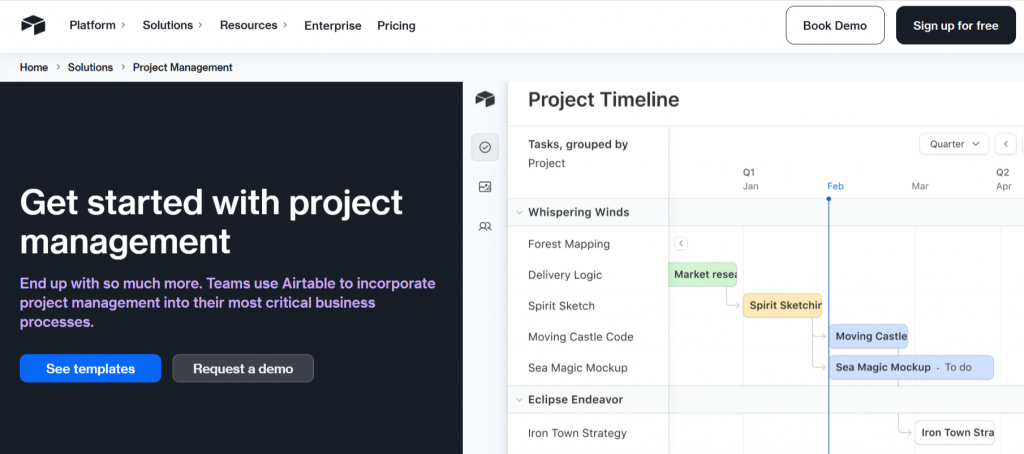The height and width of the screenshot is (454, 1024).
Task: Click the Book Demo button
Action: 835,25
